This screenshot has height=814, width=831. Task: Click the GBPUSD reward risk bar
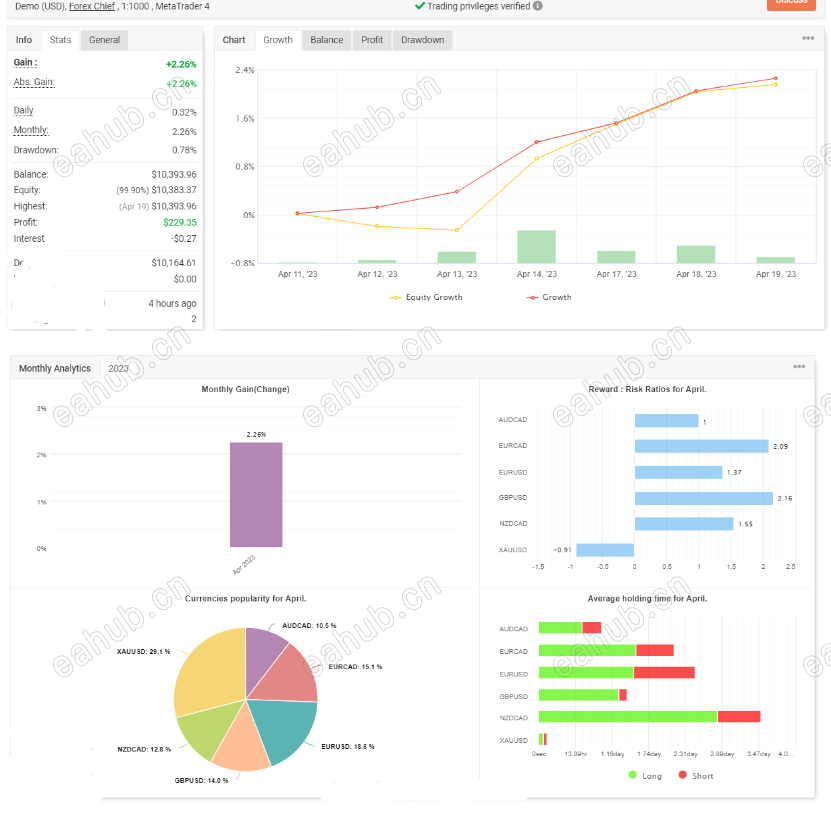704,498
